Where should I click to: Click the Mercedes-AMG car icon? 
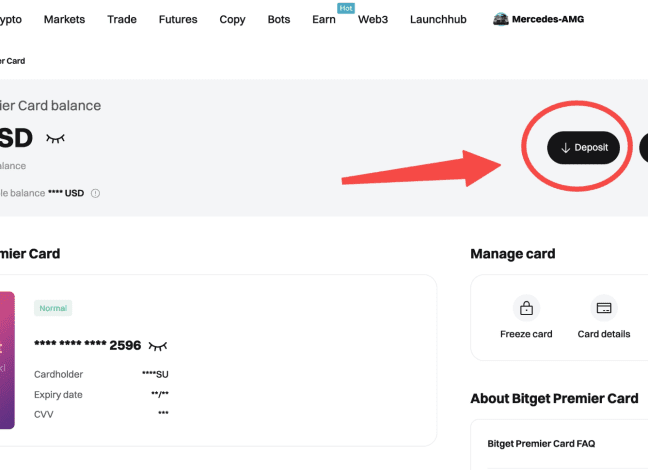(x=501, y=19)
